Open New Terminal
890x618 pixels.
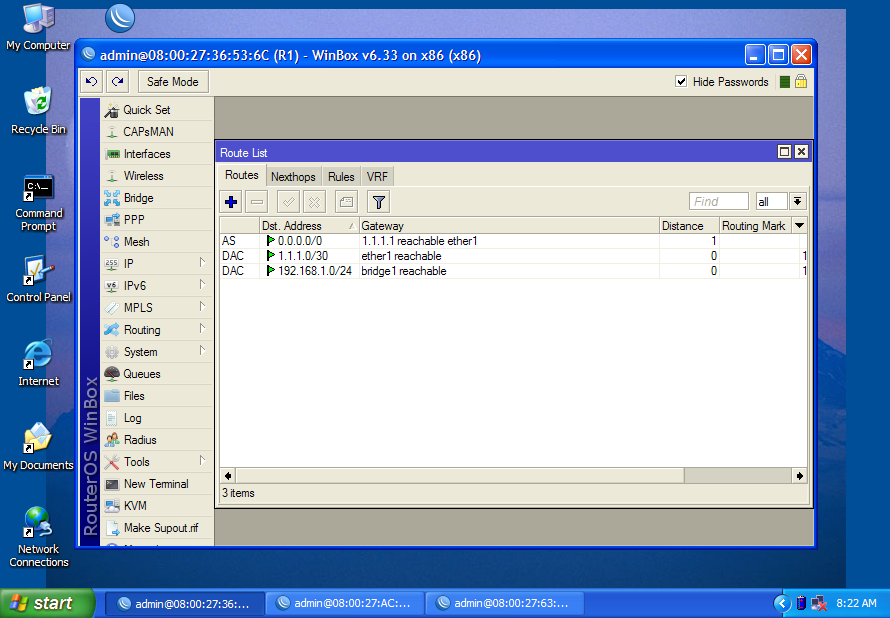157,484
